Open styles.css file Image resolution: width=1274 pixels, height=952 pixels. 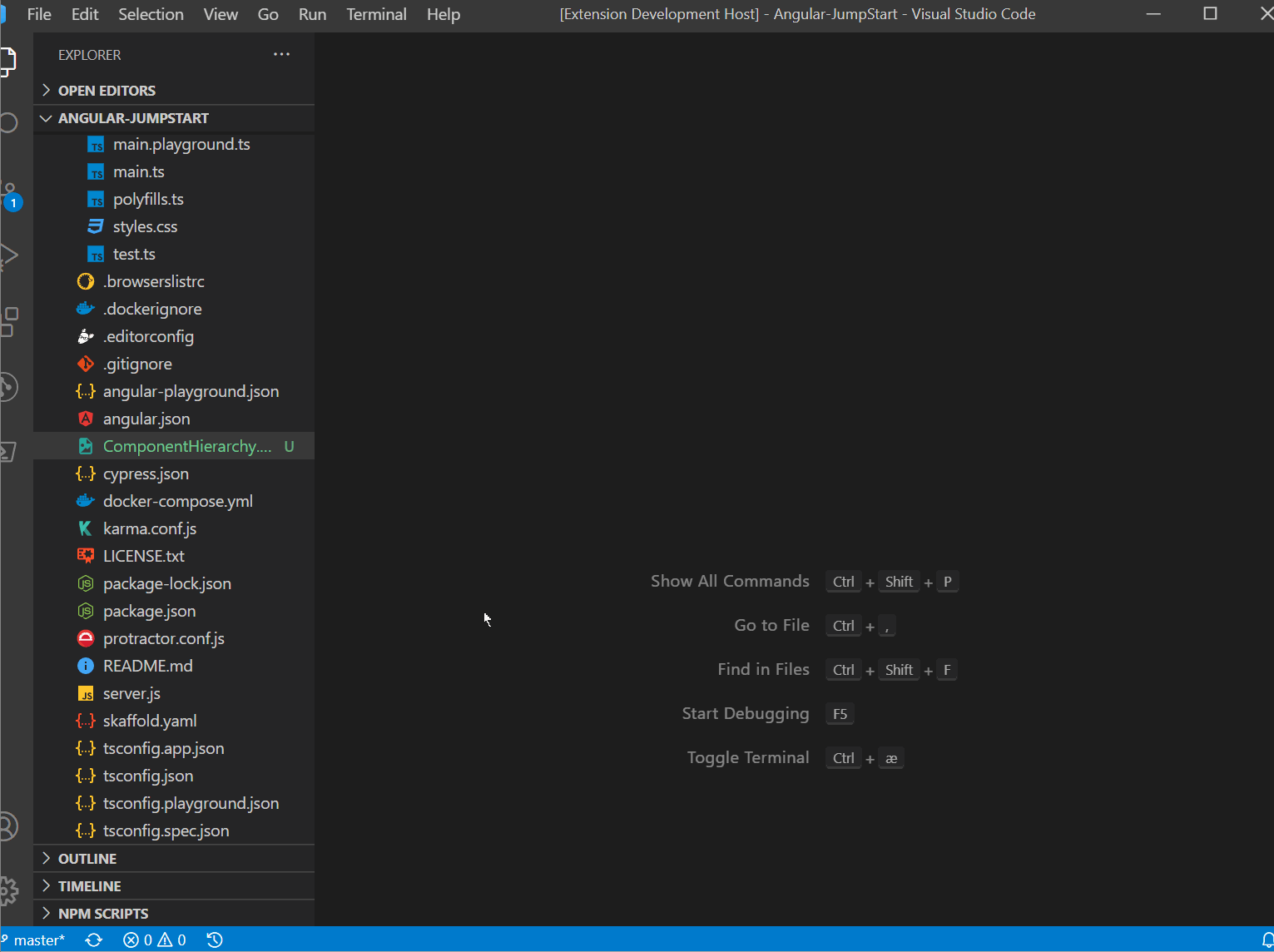pos(174,226)
